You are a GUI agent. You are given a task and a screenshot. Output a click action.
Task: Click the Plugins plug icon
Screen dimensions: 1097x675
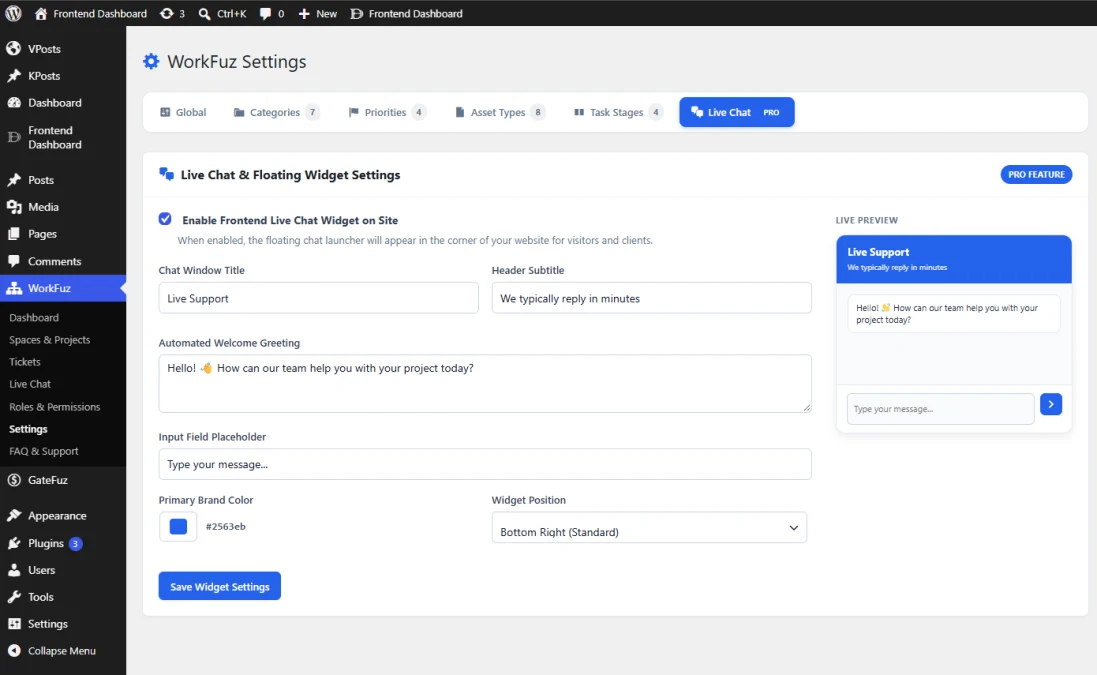(x=13, y=543)
